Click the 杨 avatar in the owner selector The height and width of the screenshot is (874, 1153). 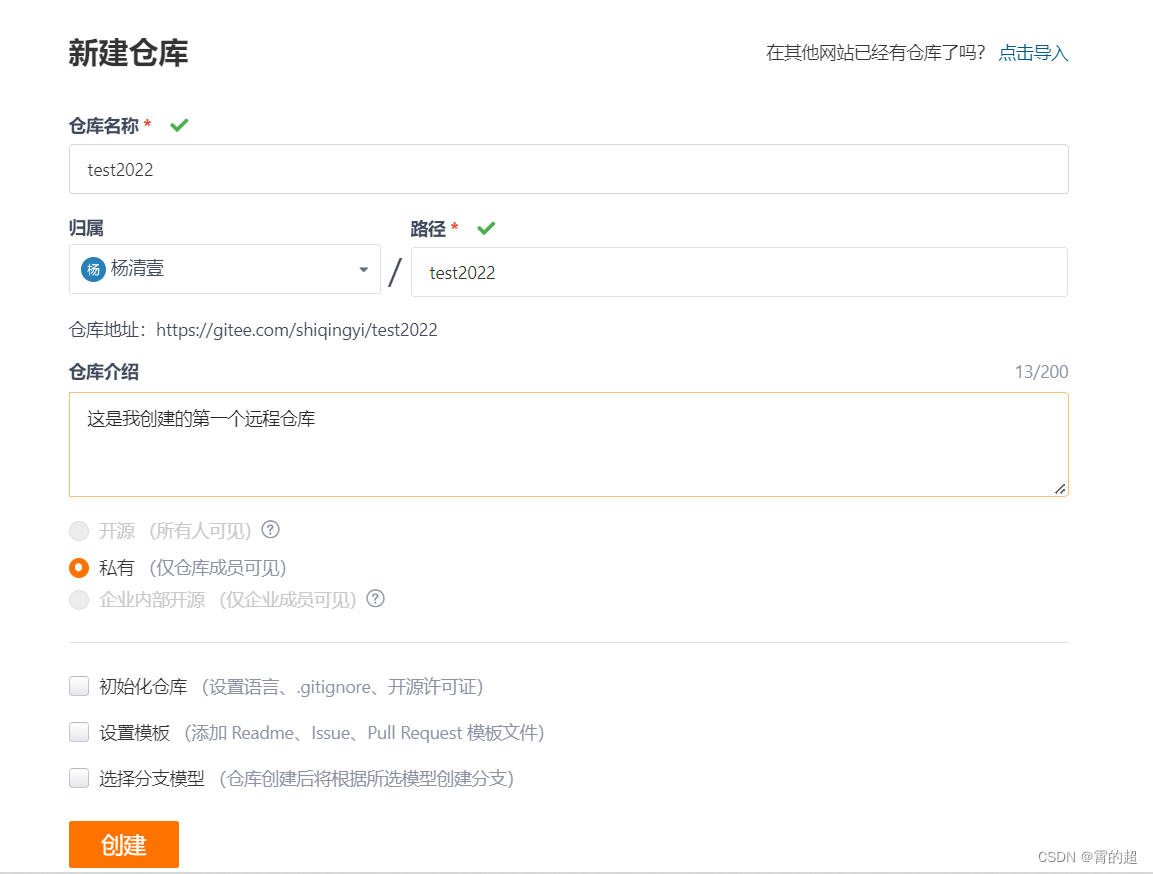tap(92, 269)
